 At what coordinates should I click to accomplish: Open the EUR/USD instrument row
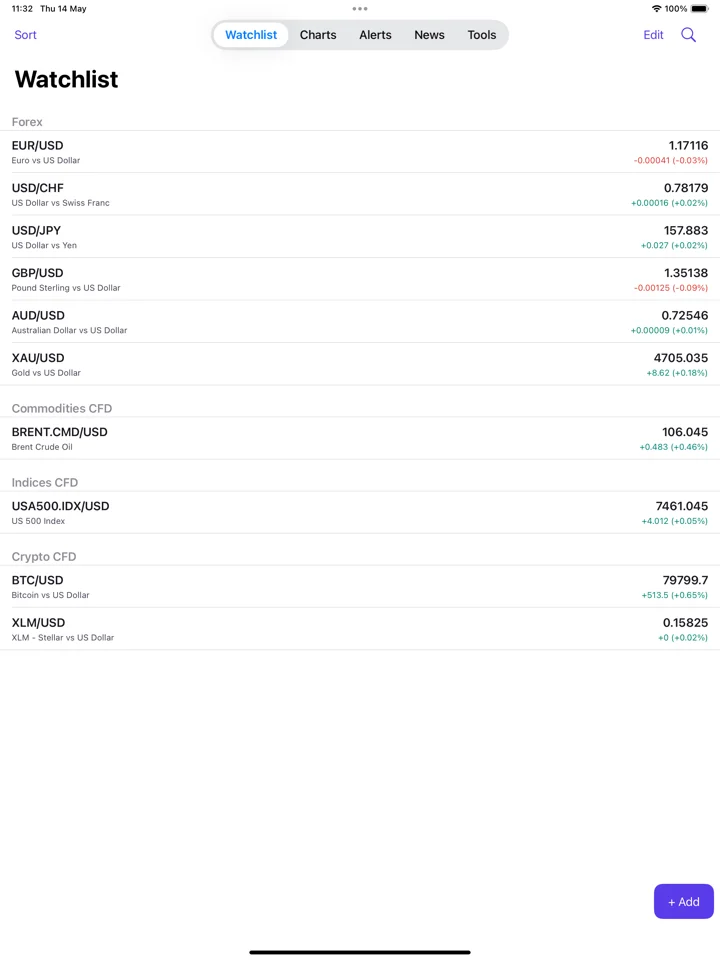[x=360, y=152]
